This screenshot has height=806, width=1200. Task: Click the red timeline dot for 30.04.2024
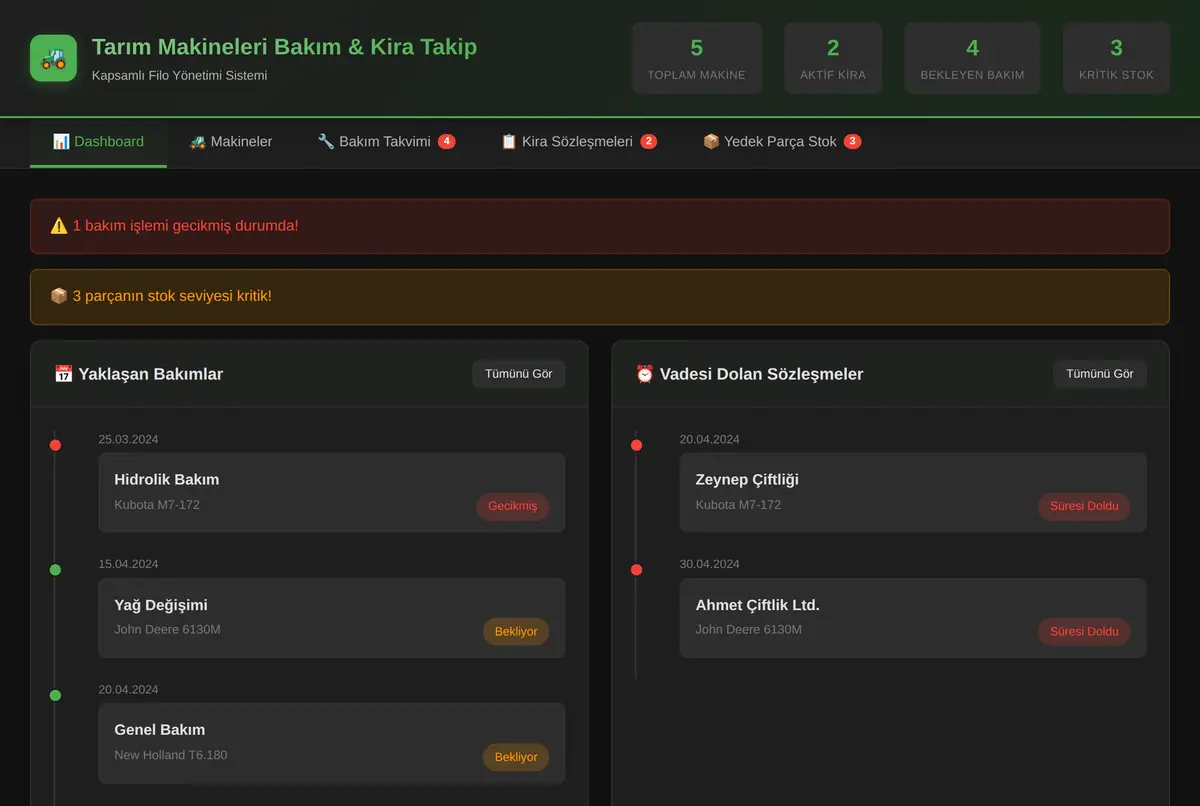click(636, 570)
